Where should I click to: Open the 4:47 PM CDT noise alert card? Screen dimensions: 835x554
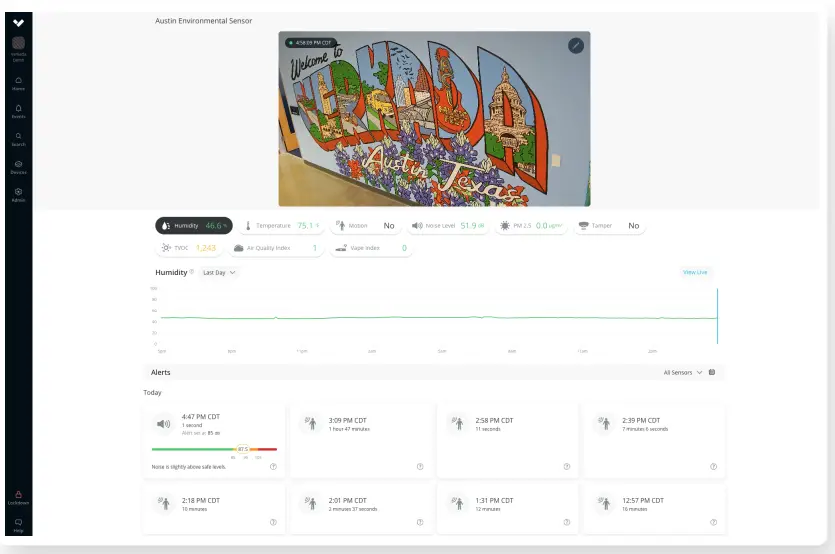[x=214, y=441]
